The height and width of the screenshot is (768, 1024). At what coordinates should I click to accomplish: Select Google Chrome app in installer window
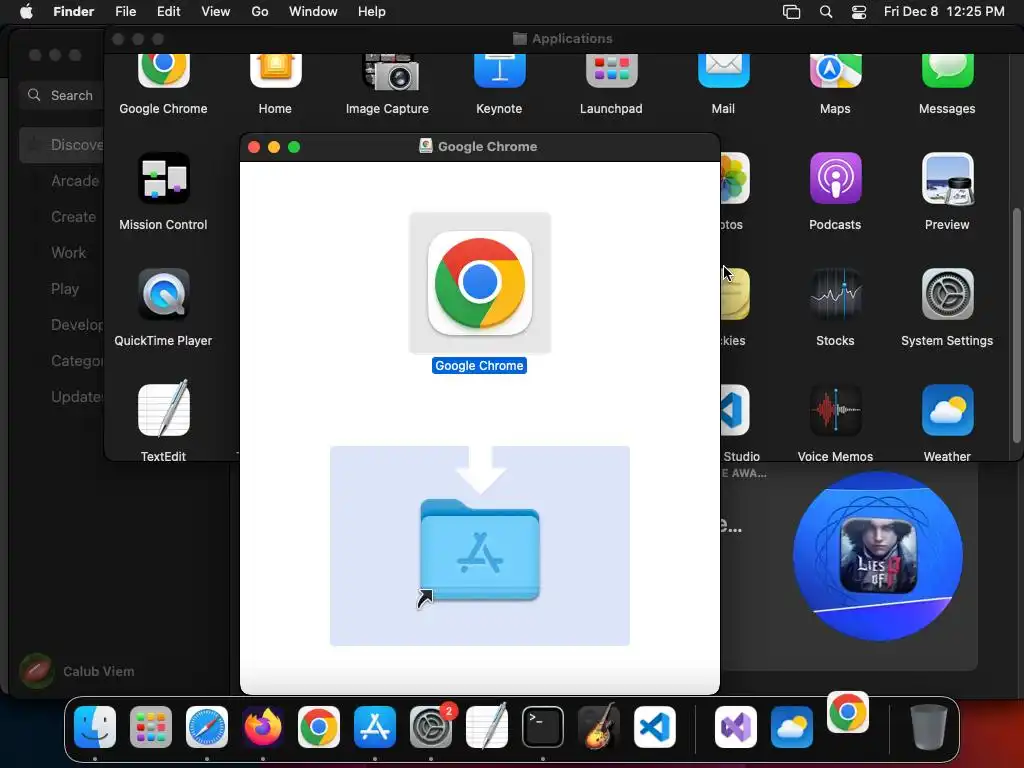point(479,283)
